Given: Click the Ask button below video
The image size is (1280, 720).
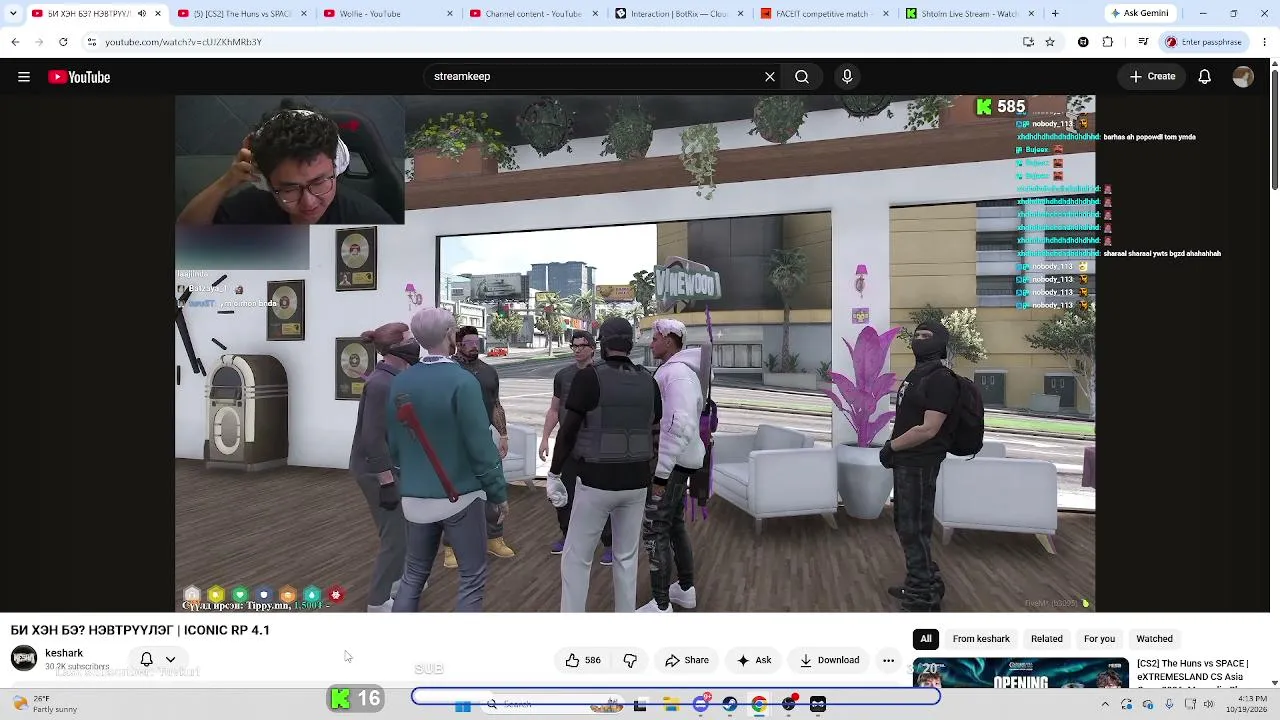Looking at the screenshot, I should [x=753, y=660].
